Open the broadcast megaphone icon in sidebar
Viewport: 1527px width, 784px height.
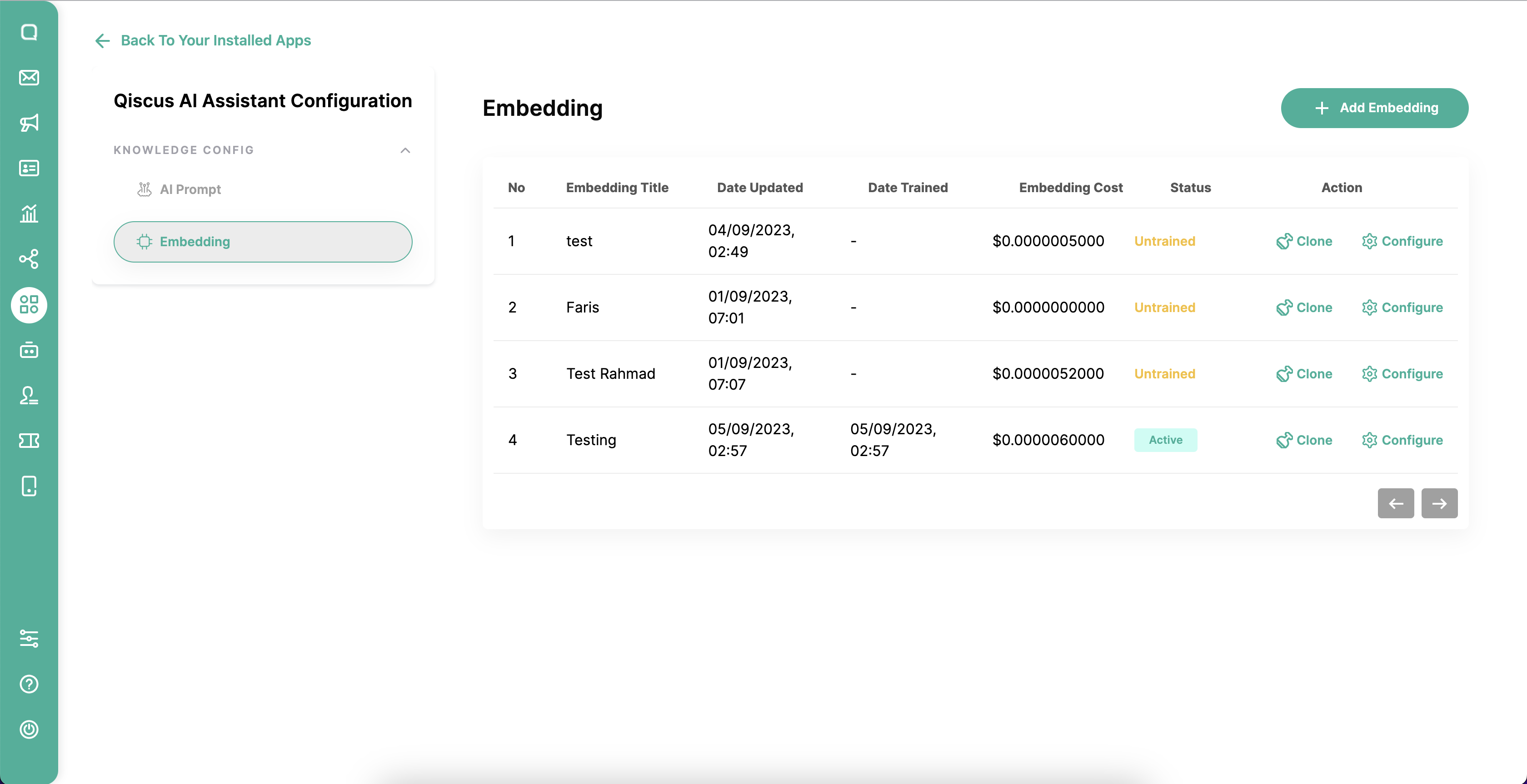pyautogui.click(x=29, y=123)
